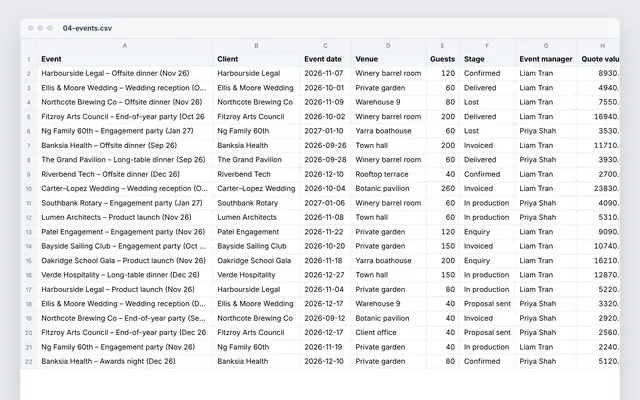Click date cell '2026-09-12'

pos(325,318)
